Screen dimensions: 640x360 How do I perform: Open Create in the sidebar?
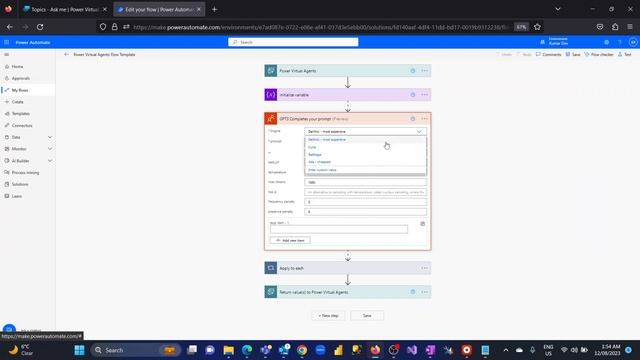point(18,102)
